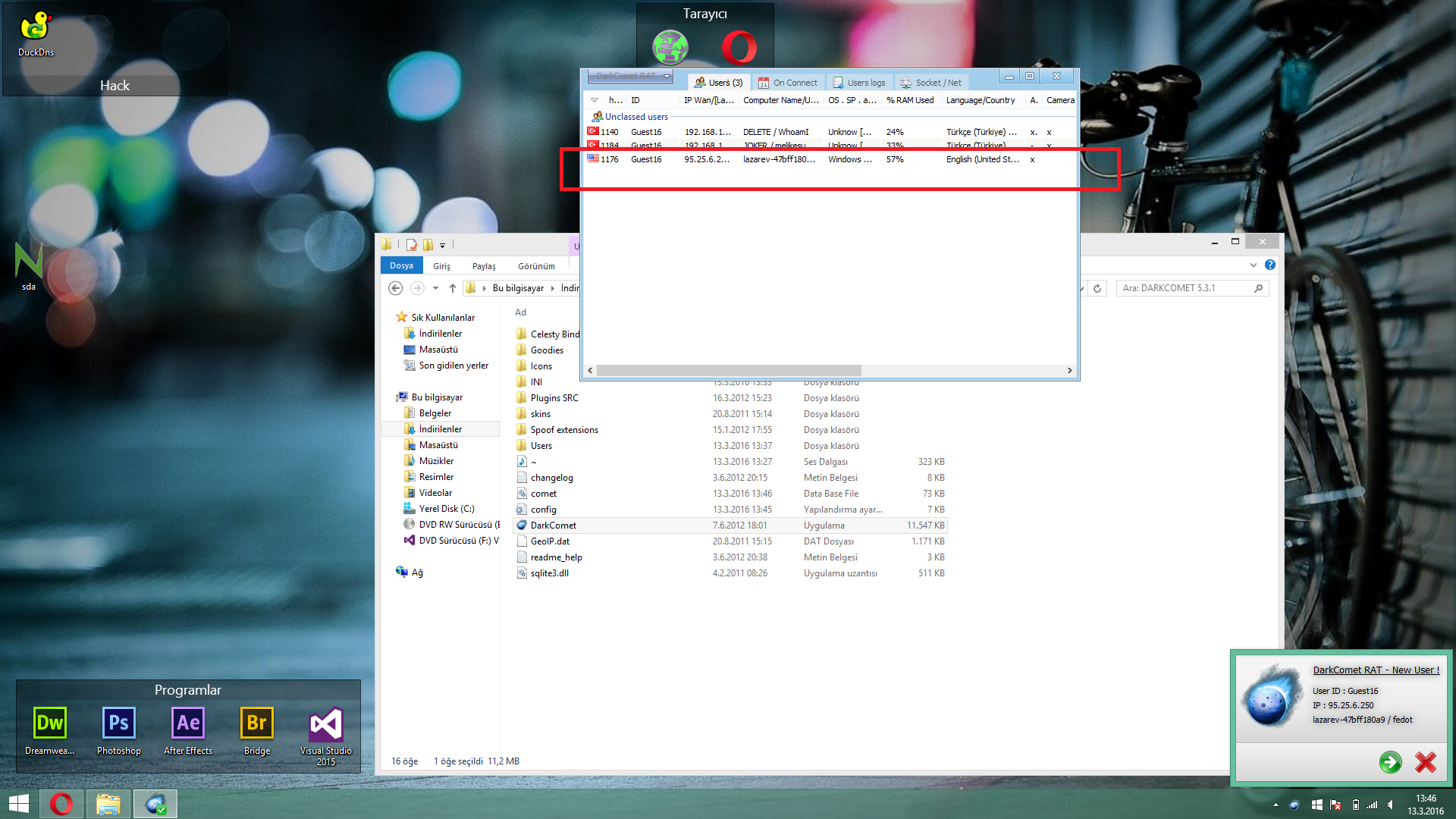This screenshot has width=1456, height=819.
Task: Go back in File Explorer
Action: click(395, 288)
